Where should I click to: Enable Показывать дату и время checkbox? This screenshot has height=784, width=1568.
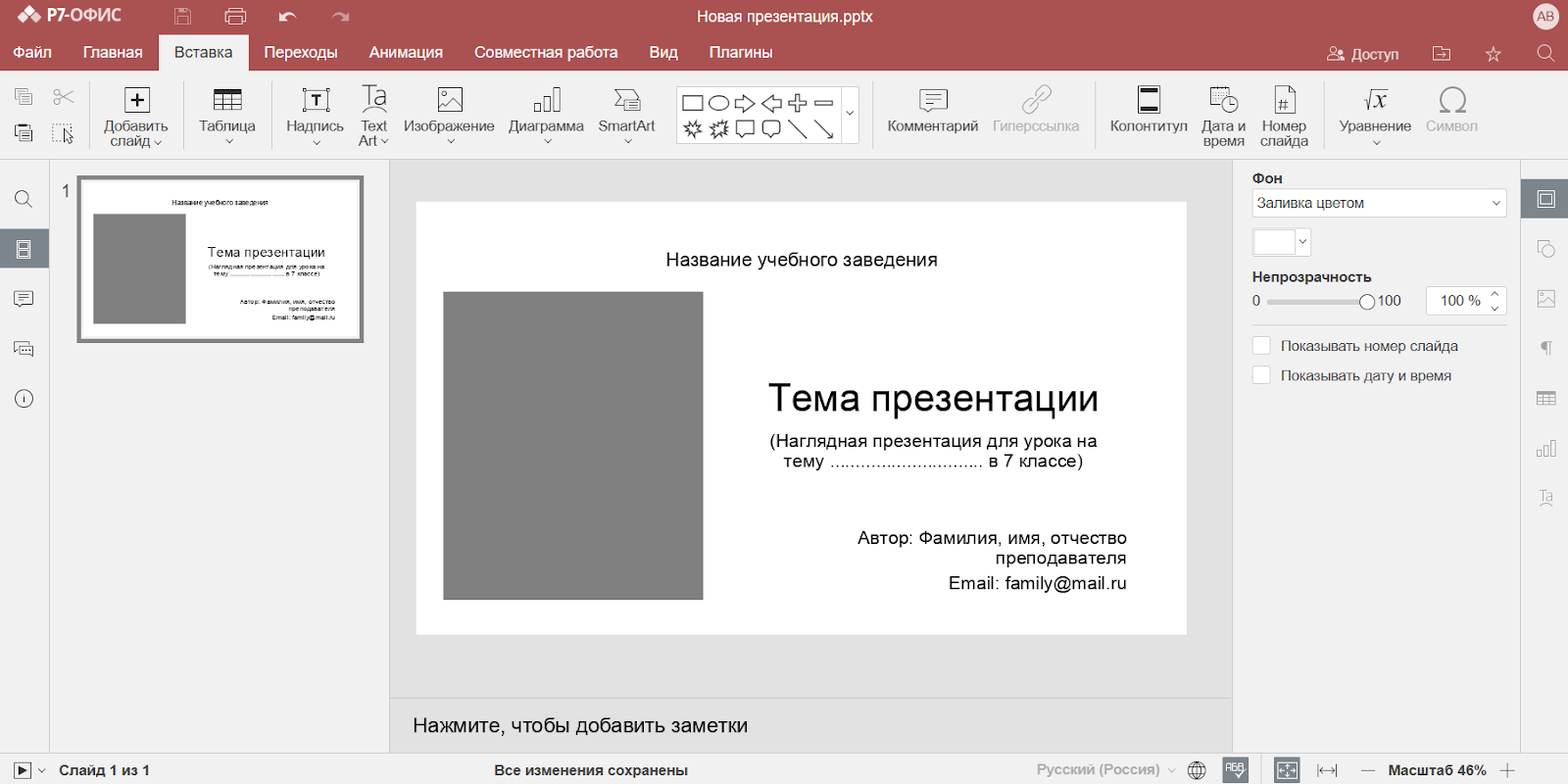pyautogui.click(x=1261, y=374)
